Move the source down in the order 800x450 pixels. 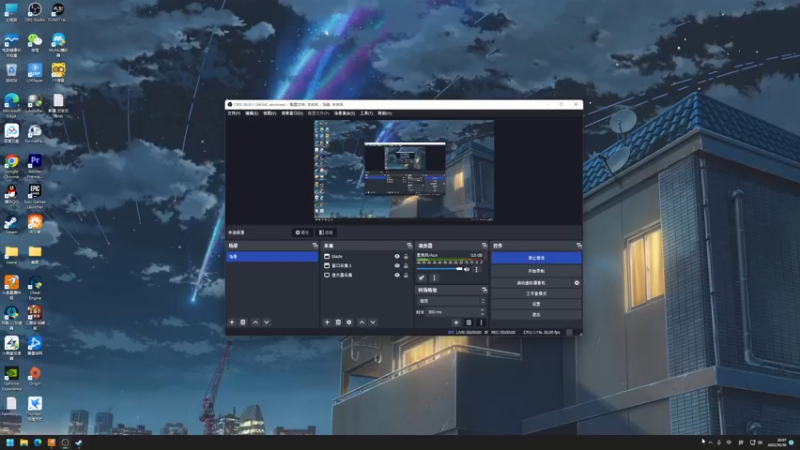coord(373,322)
